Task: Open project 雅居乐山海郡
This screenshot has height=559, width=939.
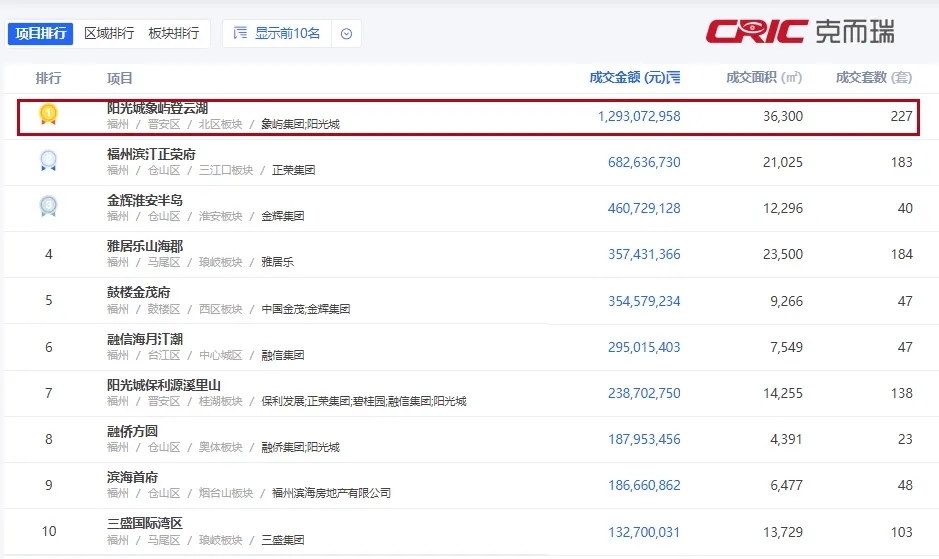Action: [145, 246]
